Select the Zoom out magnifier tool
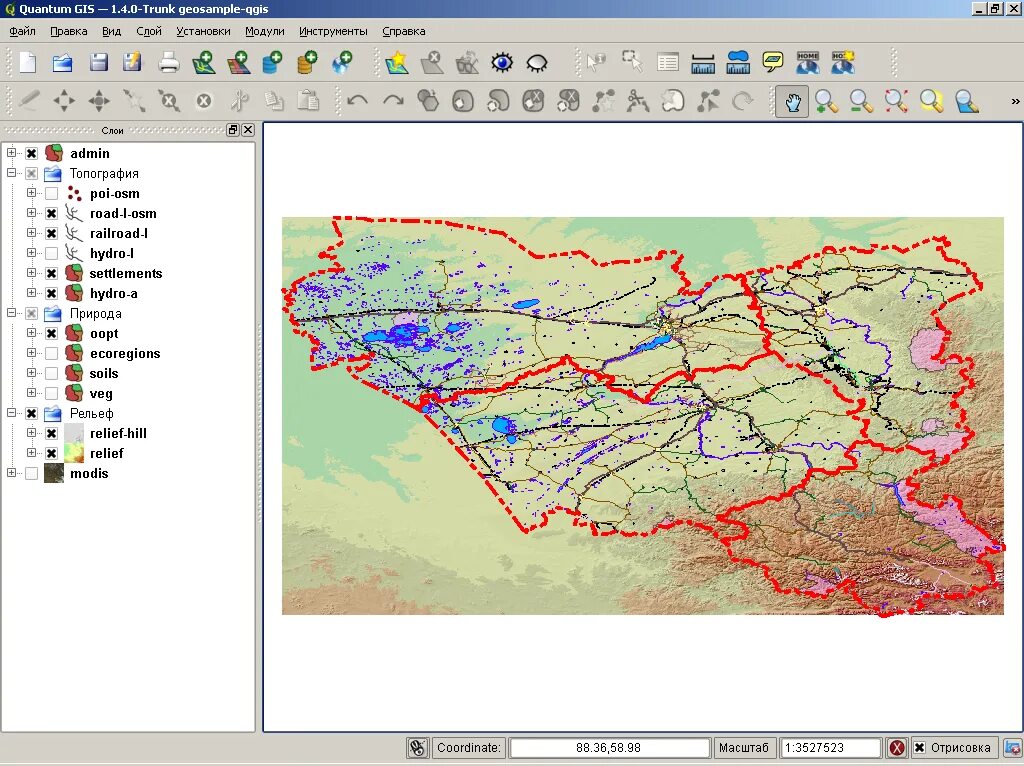The image size is (1024, 766). (861, 101)
